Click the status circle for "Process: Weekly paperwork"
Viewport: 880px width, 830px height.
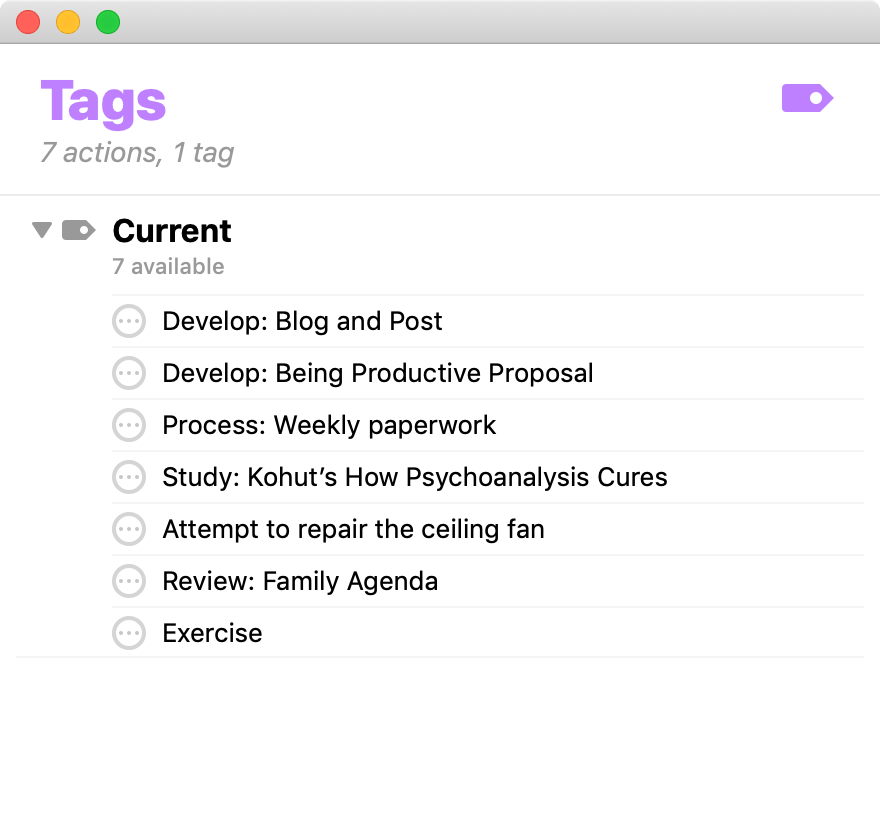[x=129, y=425]
